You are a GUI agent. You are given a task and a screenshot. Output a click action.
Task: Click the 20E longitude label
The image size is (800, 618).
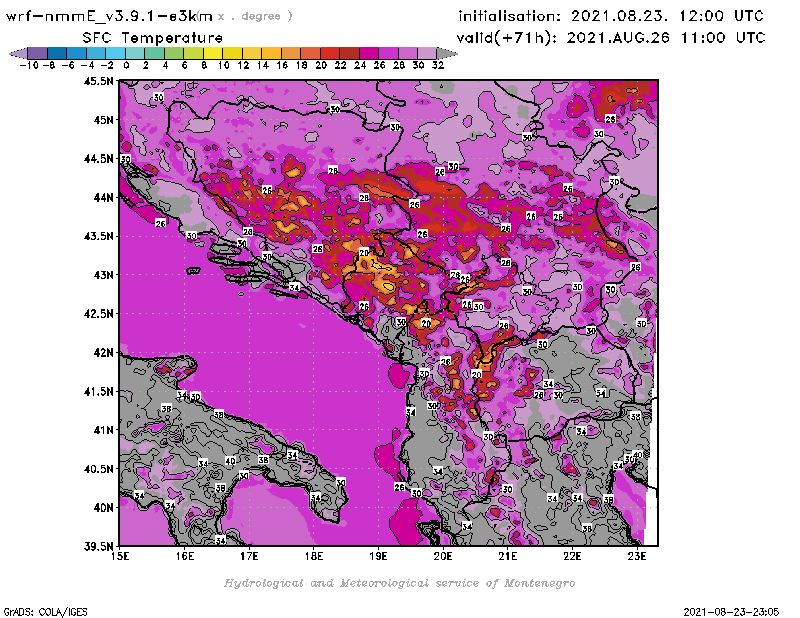tap(443, 556)
